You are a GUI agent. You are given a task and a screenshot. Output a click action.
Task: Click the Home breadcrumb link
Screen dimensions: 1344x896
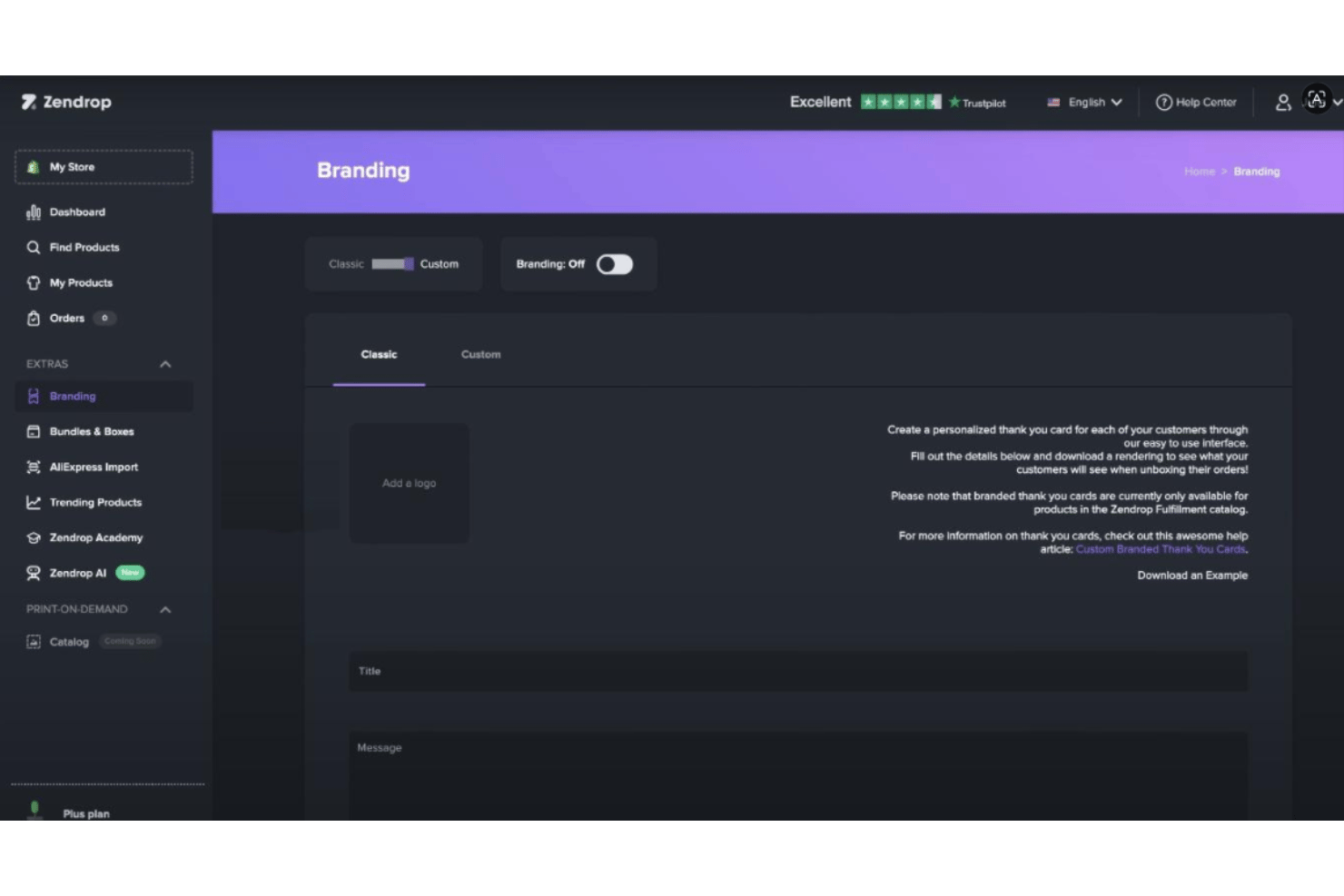click(x=1199, y=172)
